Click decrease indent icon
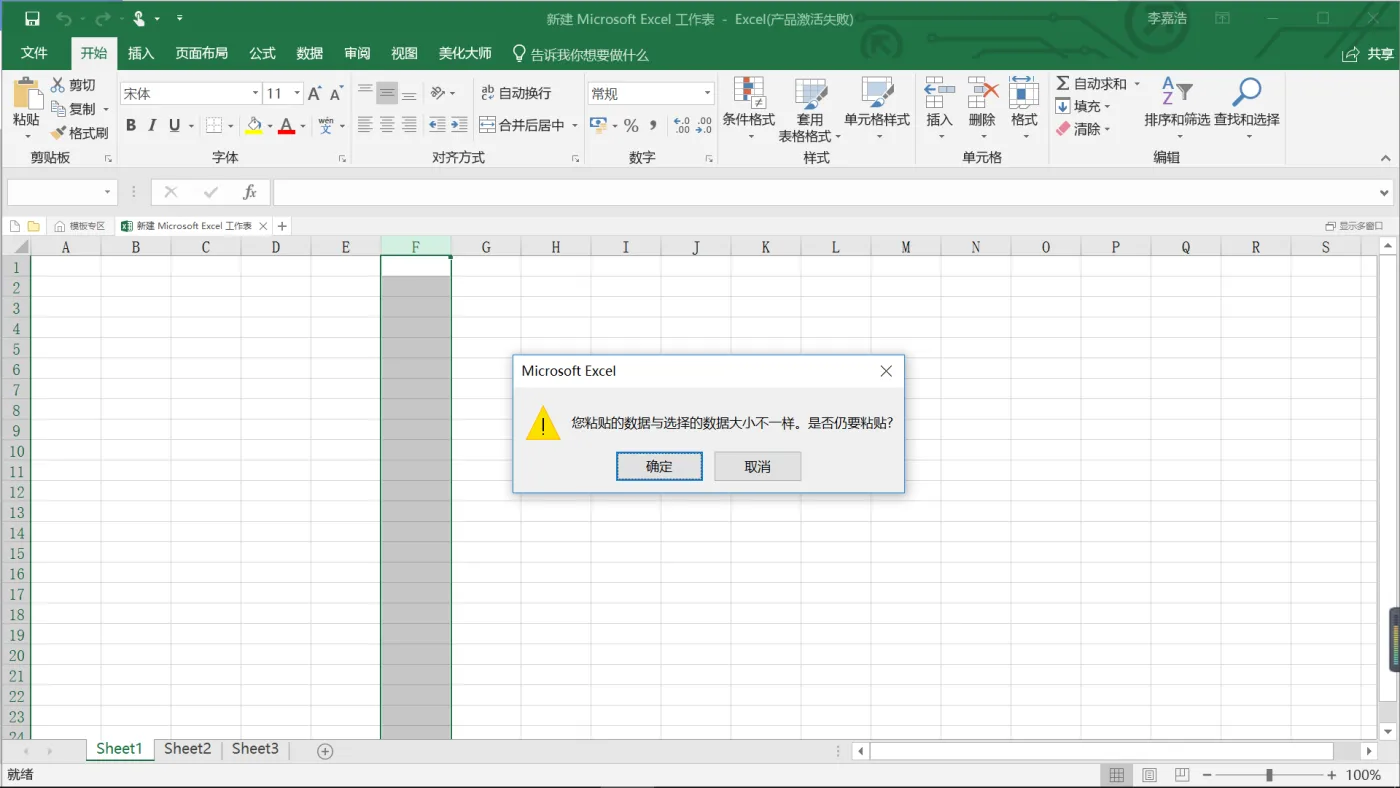Image resolution: width=1400 pixels, height=788 pixels. click(437, 125)
